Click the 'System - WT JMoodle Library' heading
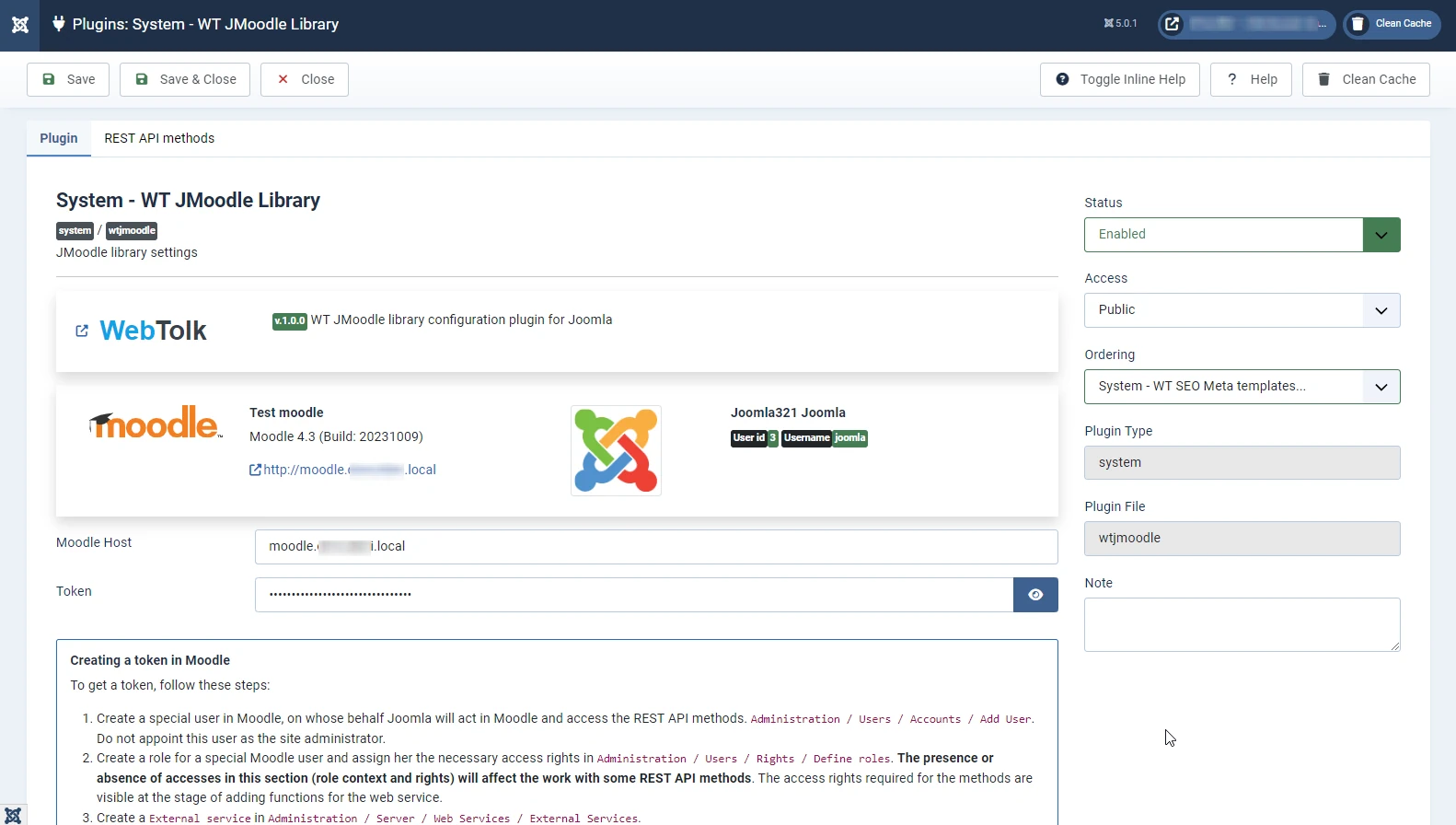The image size is (1456, 825). (188, 201)
